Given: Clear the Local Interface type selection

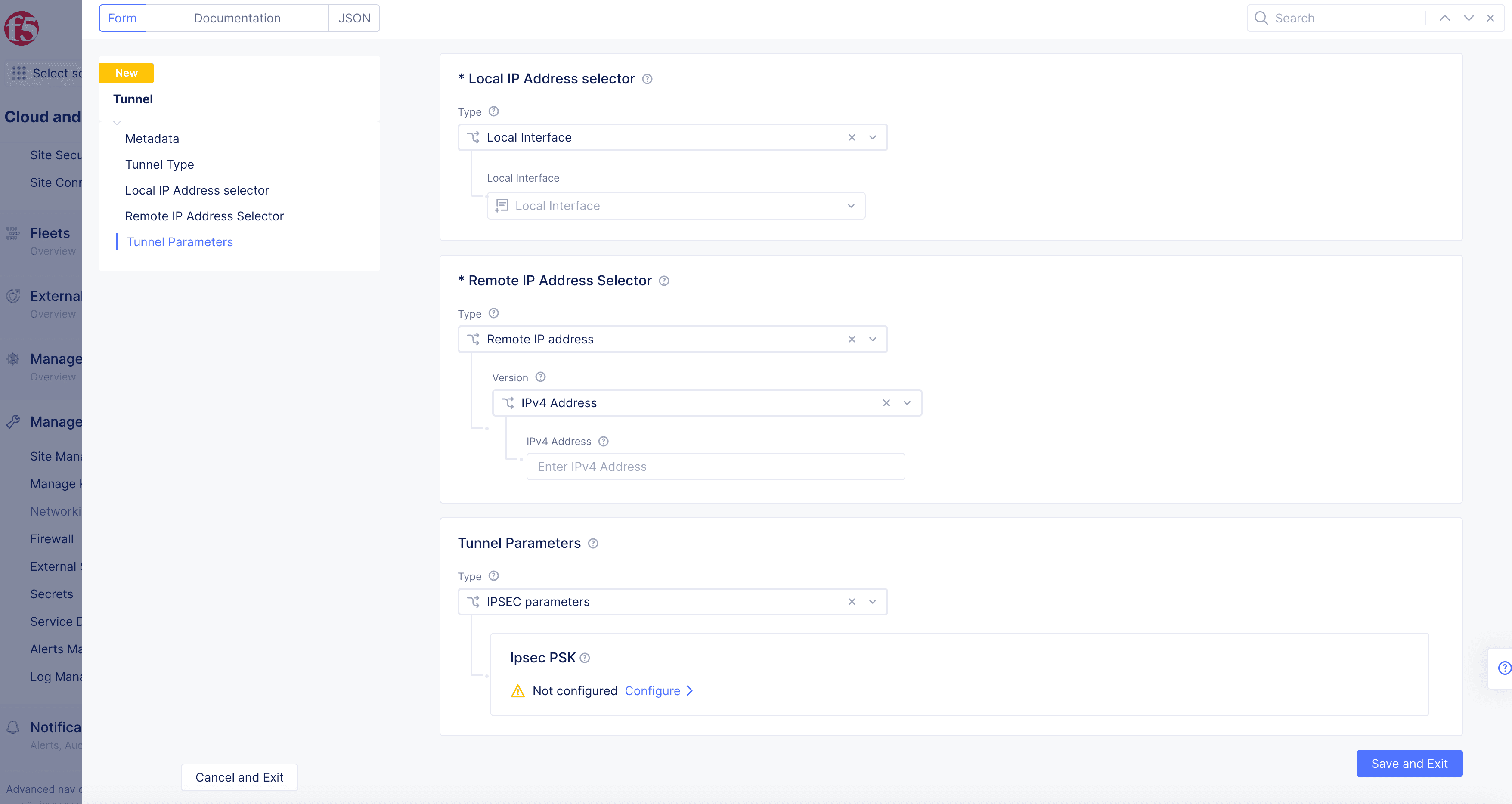Looking at the screenshot, I should pos(852,137).
